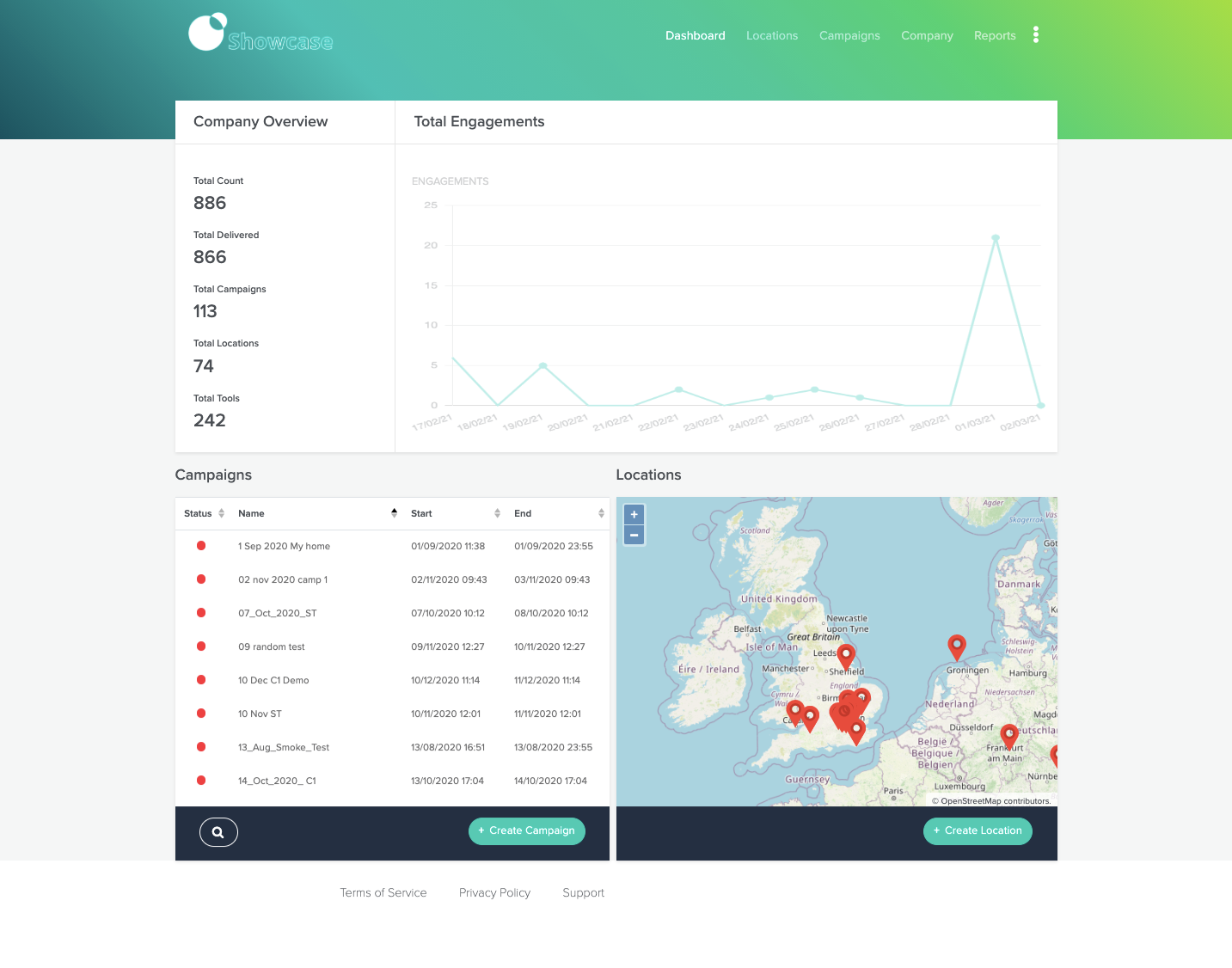Zoom out the map with minus icon

634,534
